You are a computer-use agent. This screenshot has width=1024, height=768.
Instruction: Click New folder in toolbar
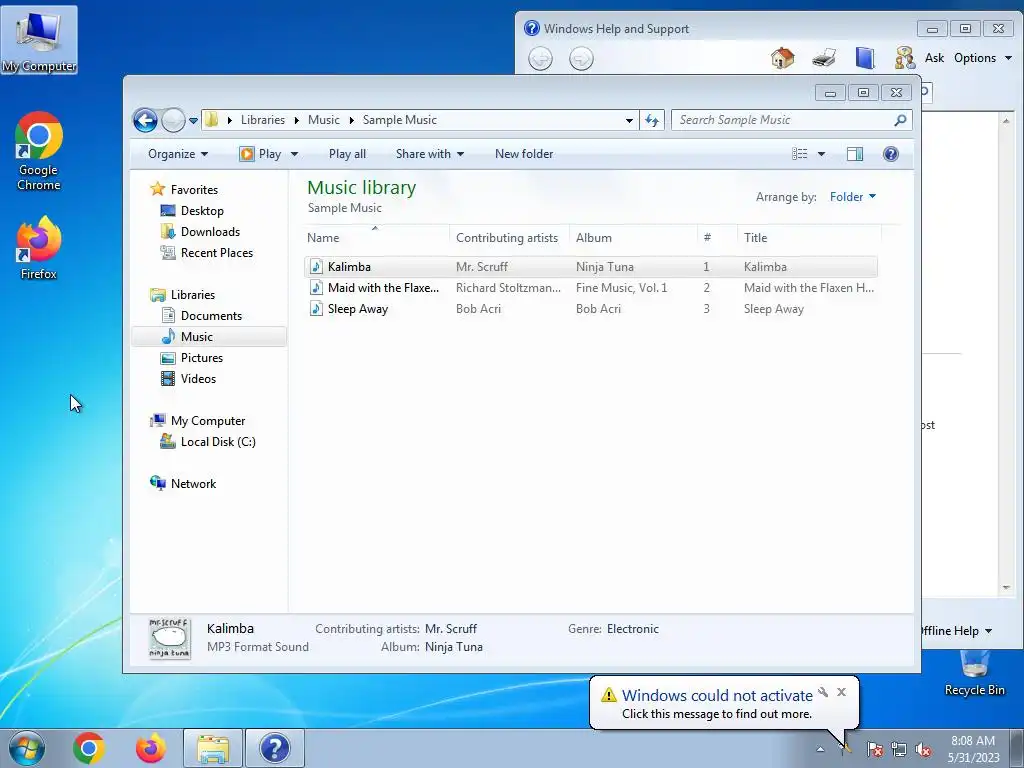coord(524,154)
